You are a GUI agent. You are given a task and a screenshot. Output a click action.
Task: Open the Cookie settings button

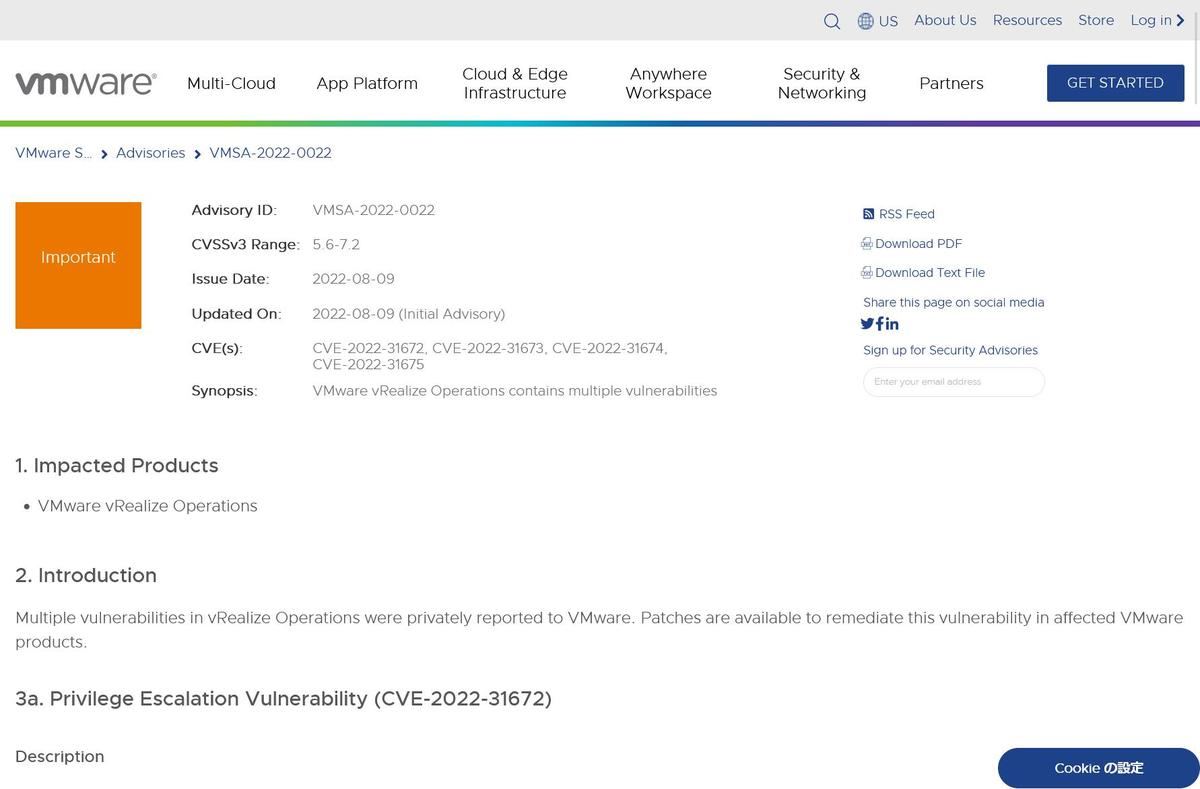pyautogui.click(x=1098, y=768)
